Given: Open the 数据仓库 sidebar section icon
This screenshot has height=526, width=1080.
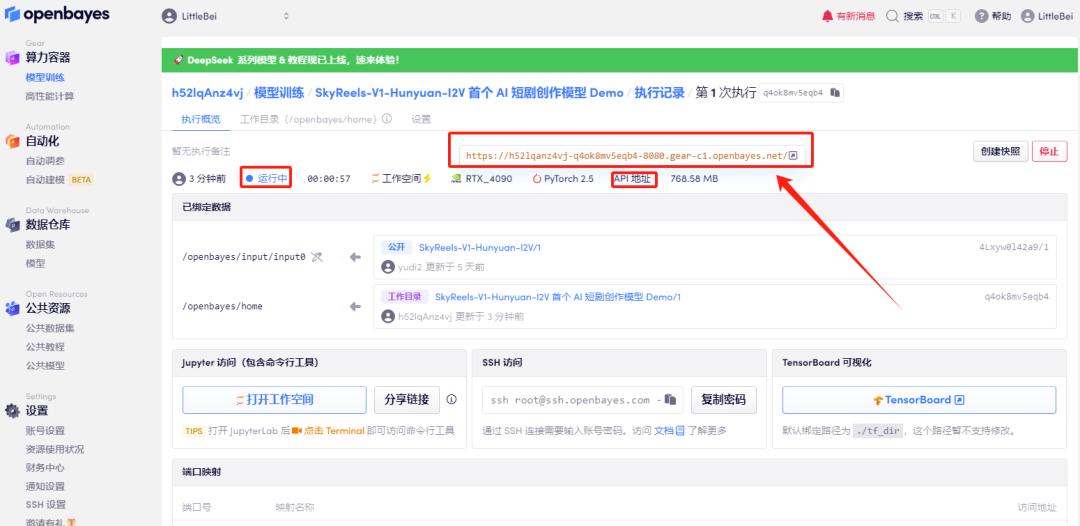Looking at the screenshot, I should (x=12, y=224).
